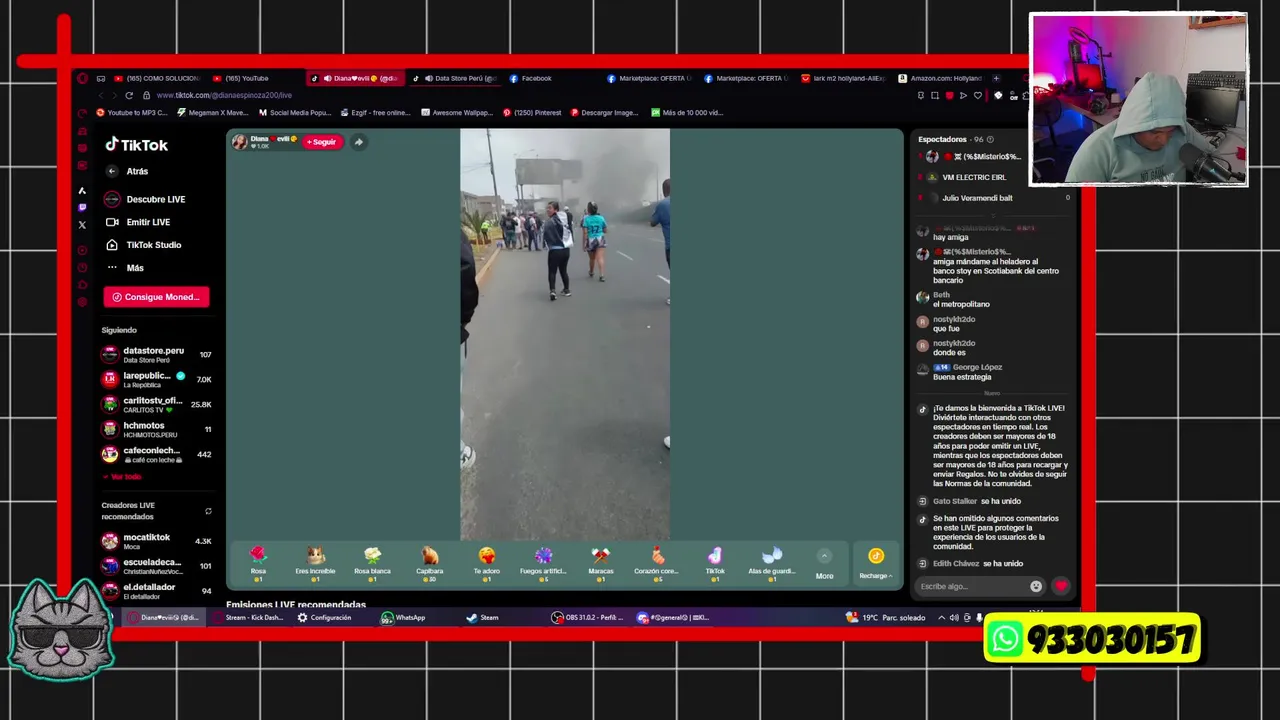
Task: Open the escueladeca recommended creator
Action: (156, 565)
